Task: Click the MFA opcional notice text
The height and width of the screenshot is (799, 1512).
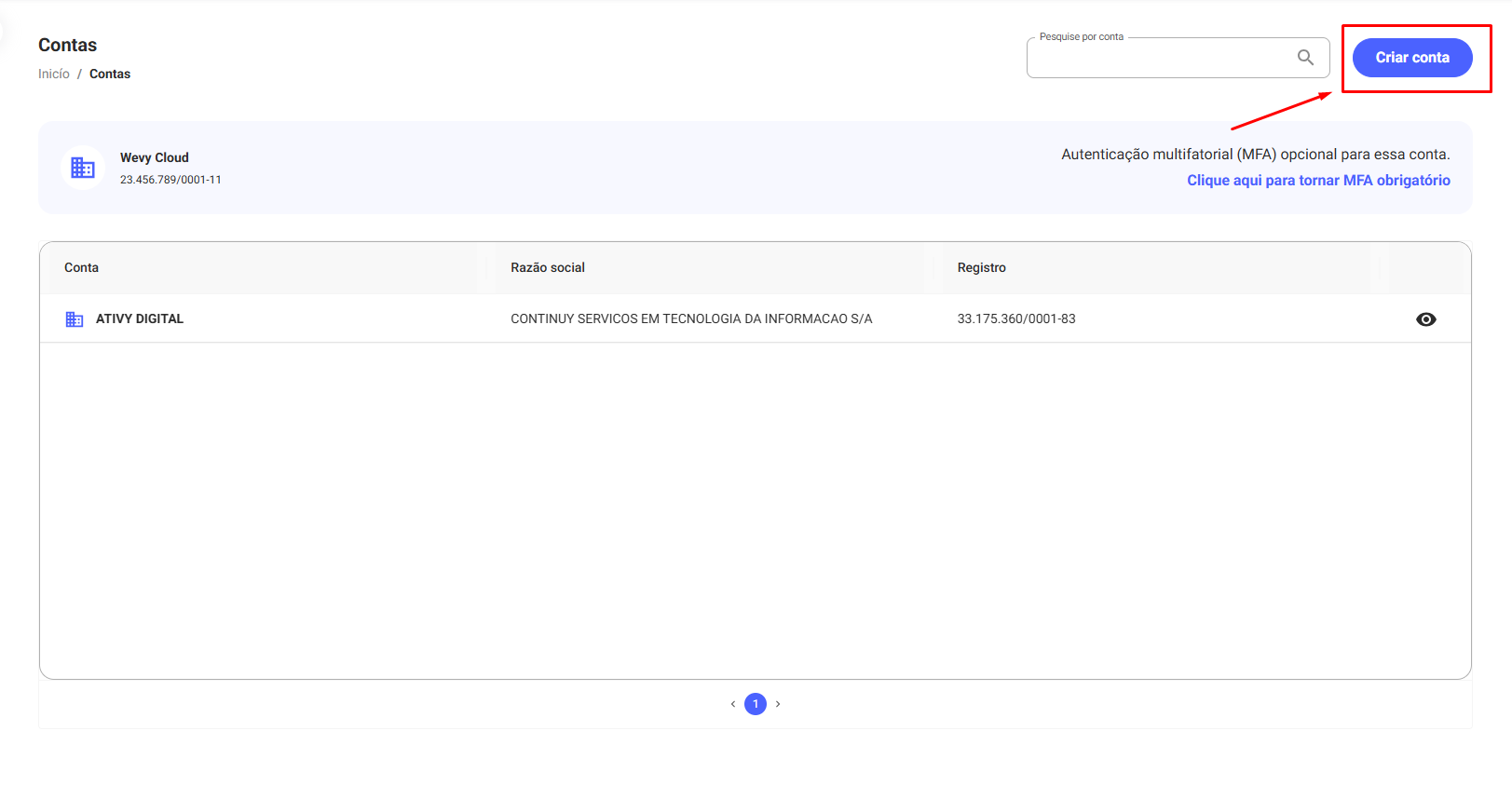Action: coord(1256,155)
